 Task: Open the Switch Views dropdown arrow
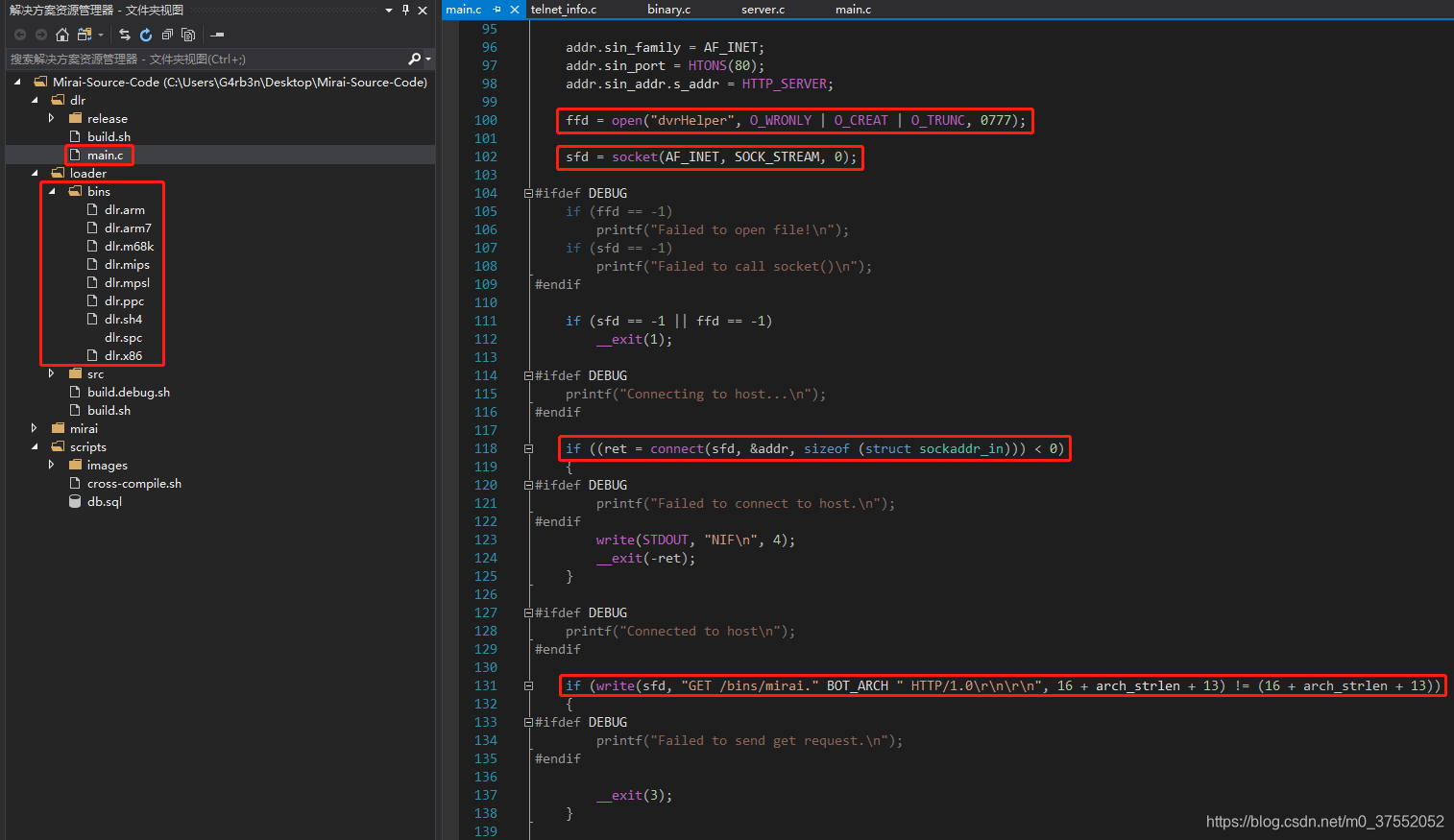tap(101, 36)
